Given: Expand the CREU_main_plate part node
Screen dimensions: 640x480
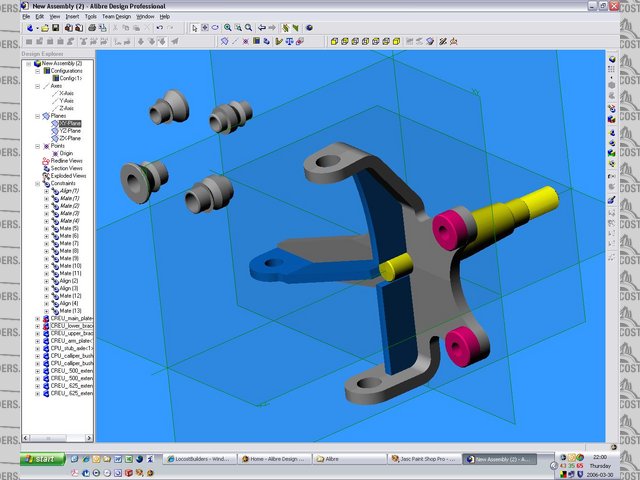Looking at the screenshot, I should [38, 319].
